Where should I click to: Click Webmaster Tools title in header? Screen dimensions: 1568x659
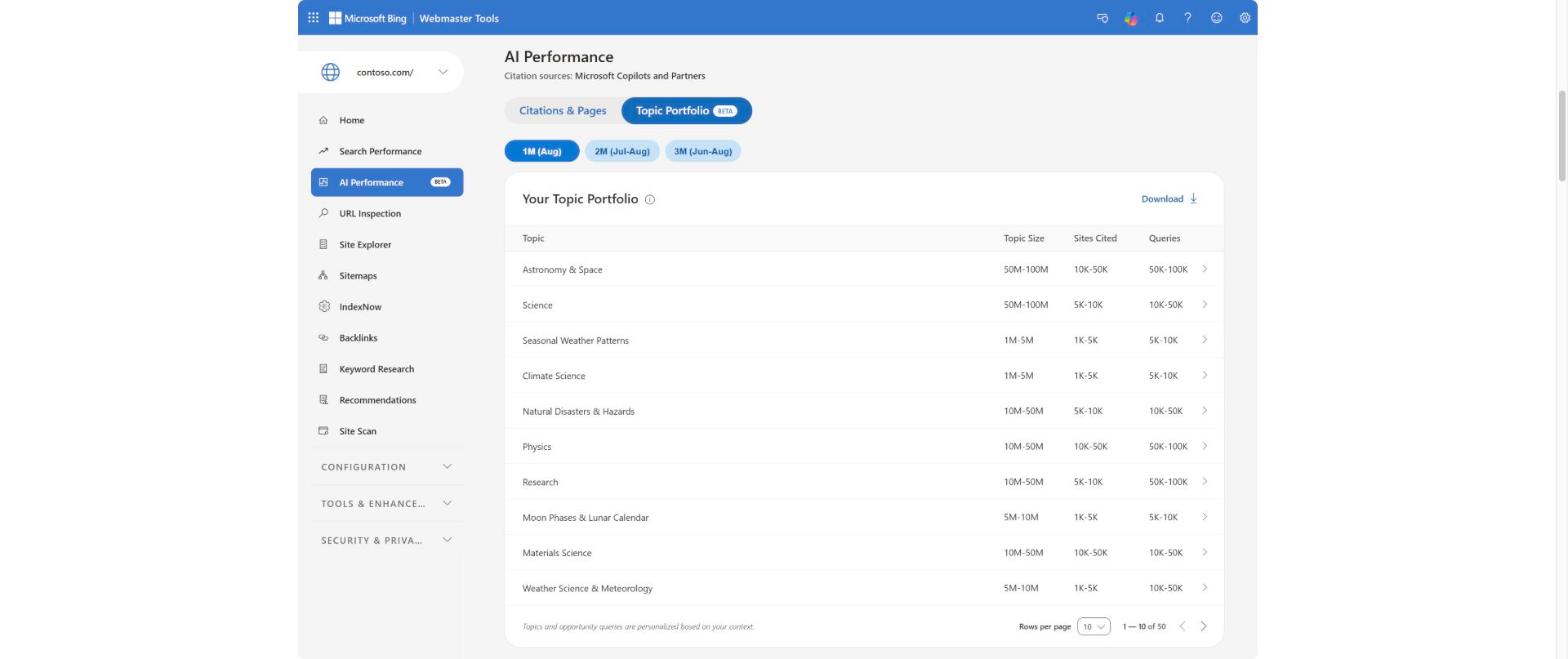tap(459, 18)
